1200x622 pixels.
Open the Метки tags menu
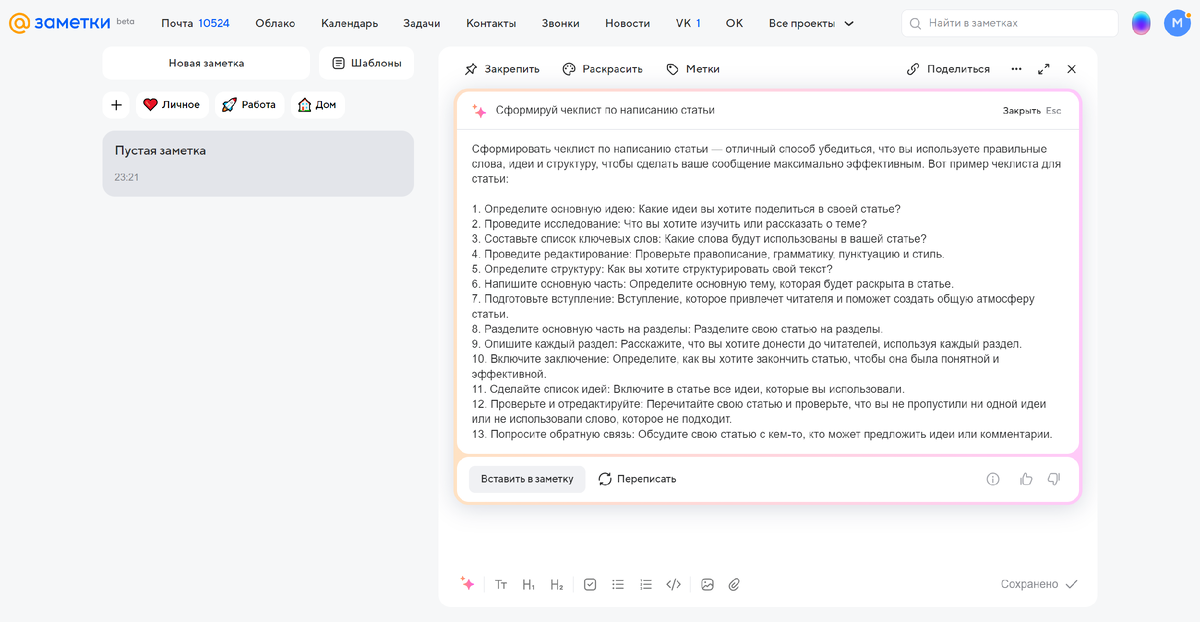click(693, 69)
